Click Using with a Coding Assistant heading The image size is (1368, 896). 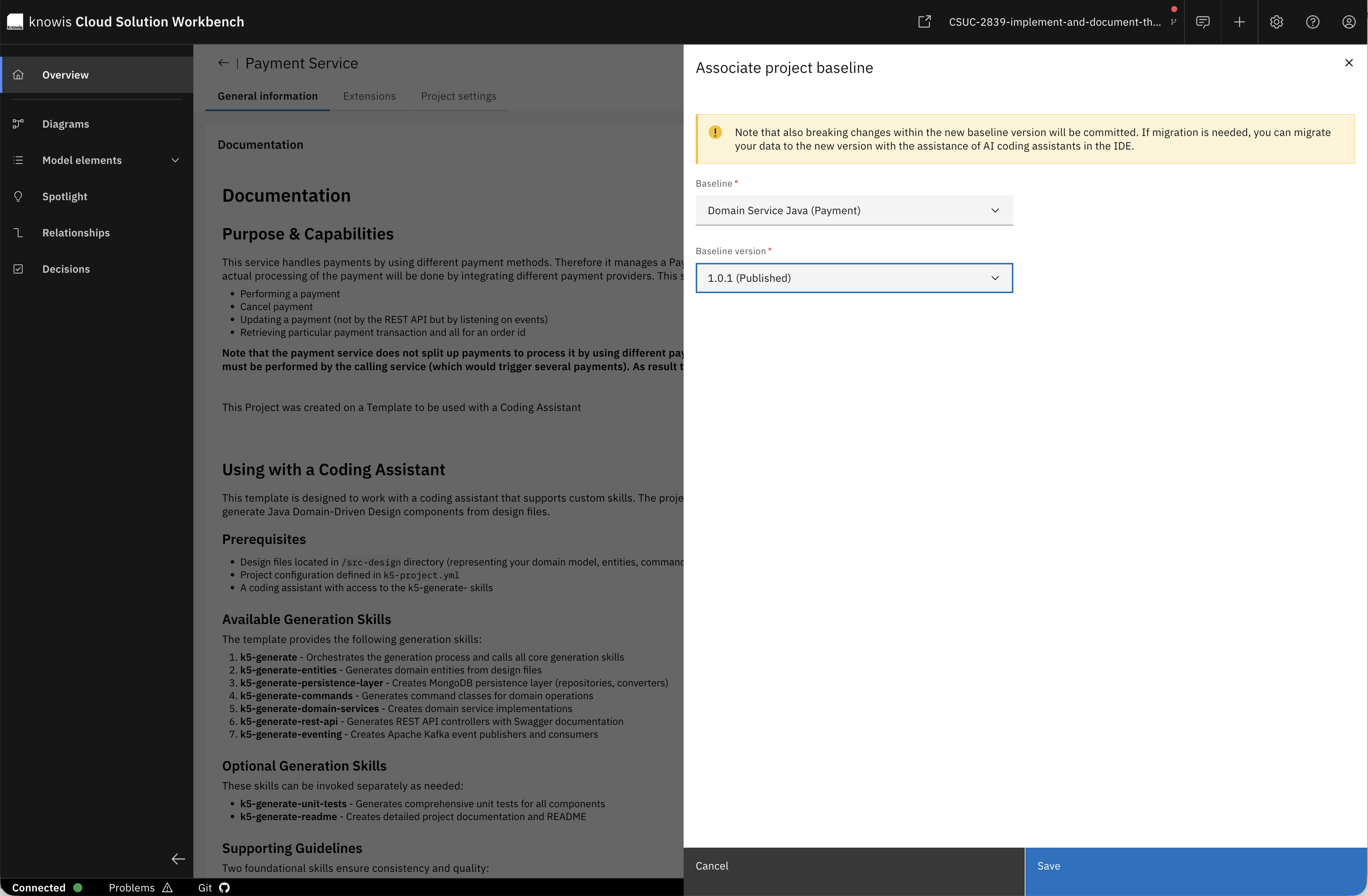click(334, 470)
